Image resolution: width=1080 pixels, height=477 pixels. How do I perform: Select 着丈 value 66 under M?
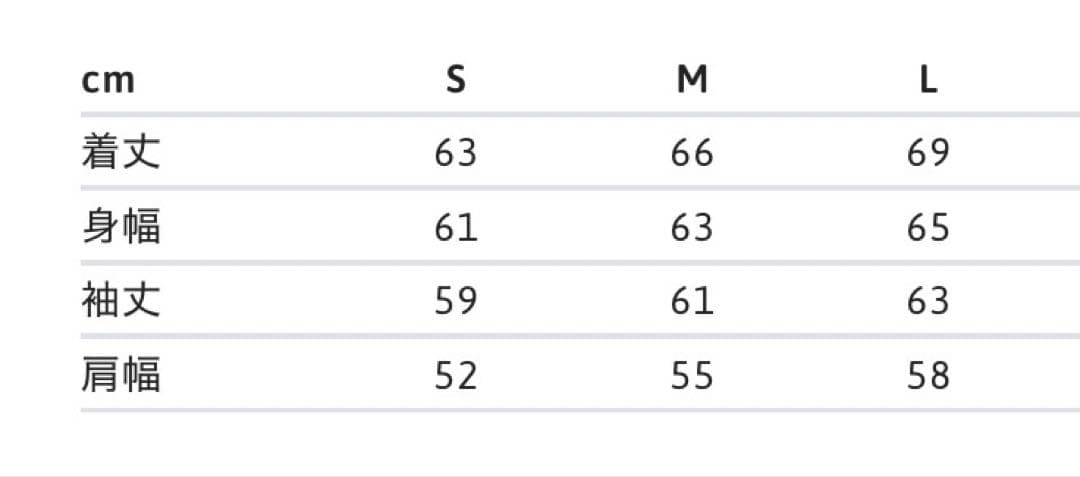pos(692,153)
